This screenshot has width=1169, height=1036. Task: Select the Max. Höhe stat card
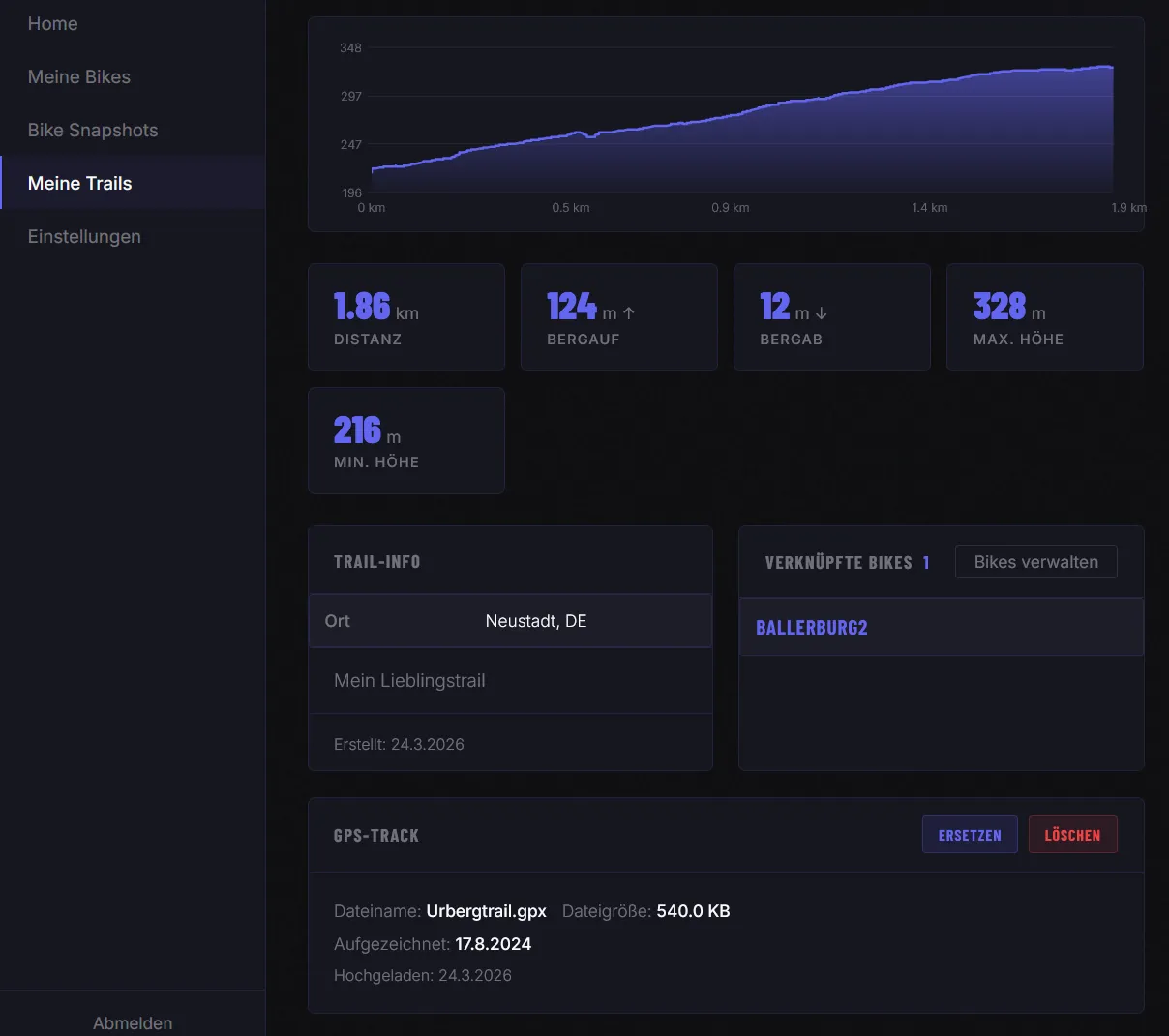(x=1044, y=317)
